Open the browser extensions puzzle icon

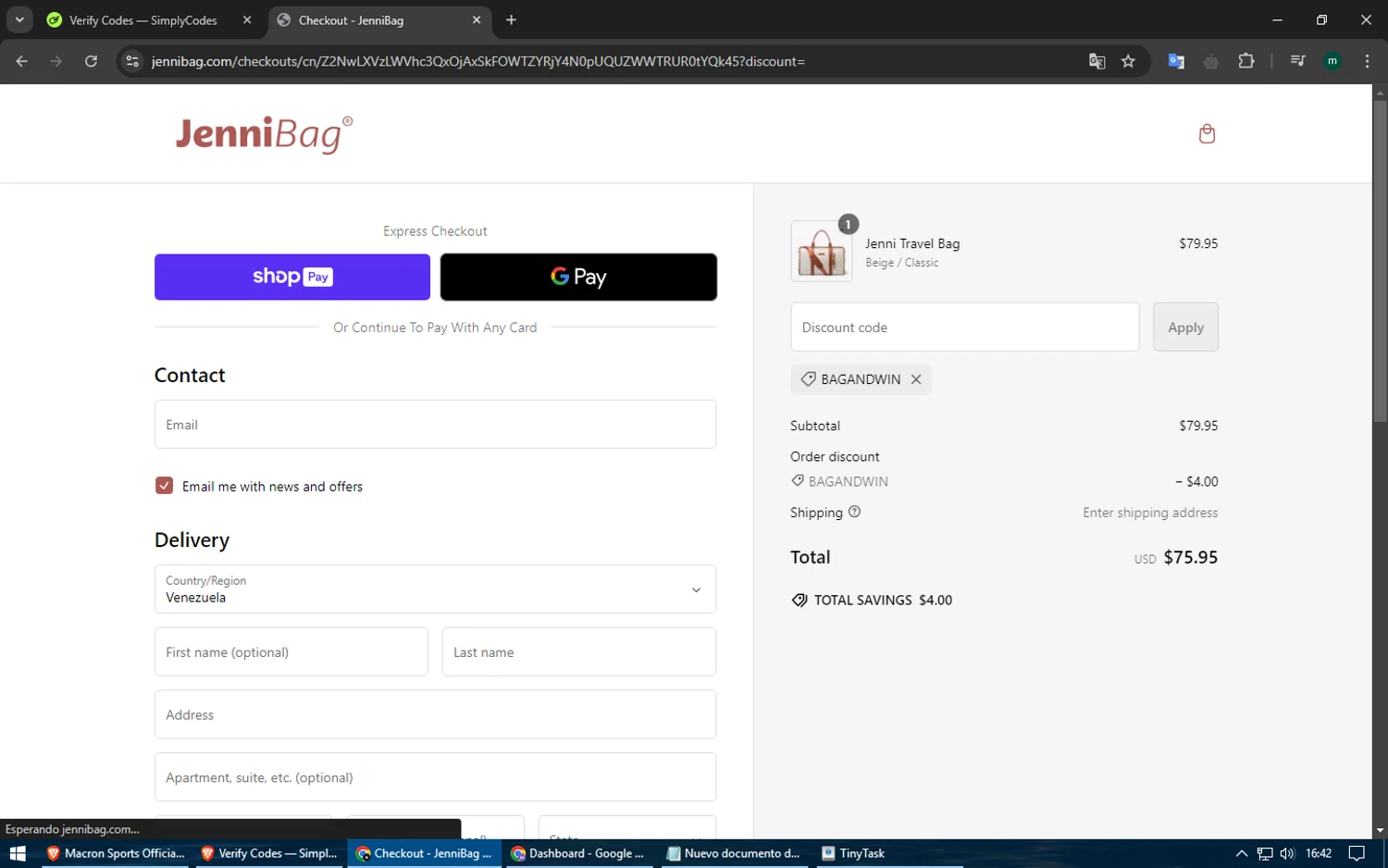pyautogui.click(x=1246, y=61)
